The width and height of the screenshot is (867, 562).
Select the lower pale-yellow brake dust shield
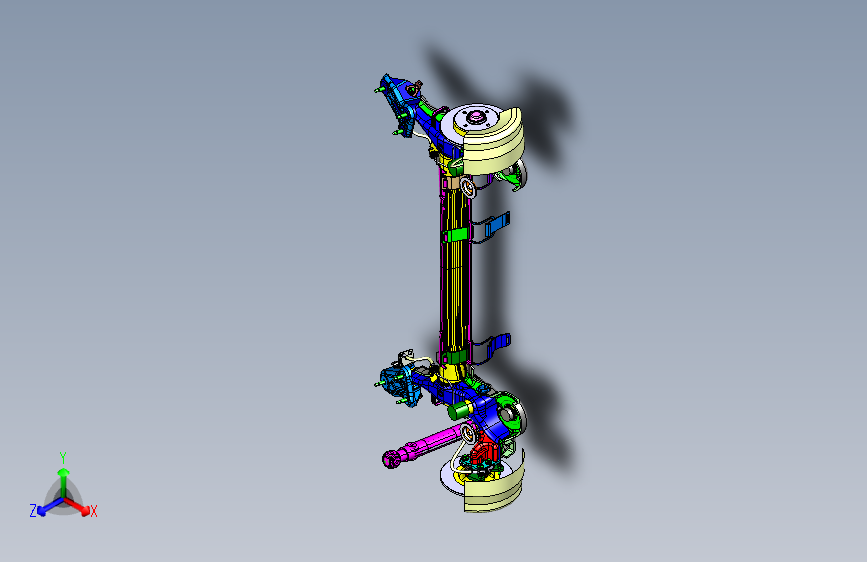click(494, 489)
